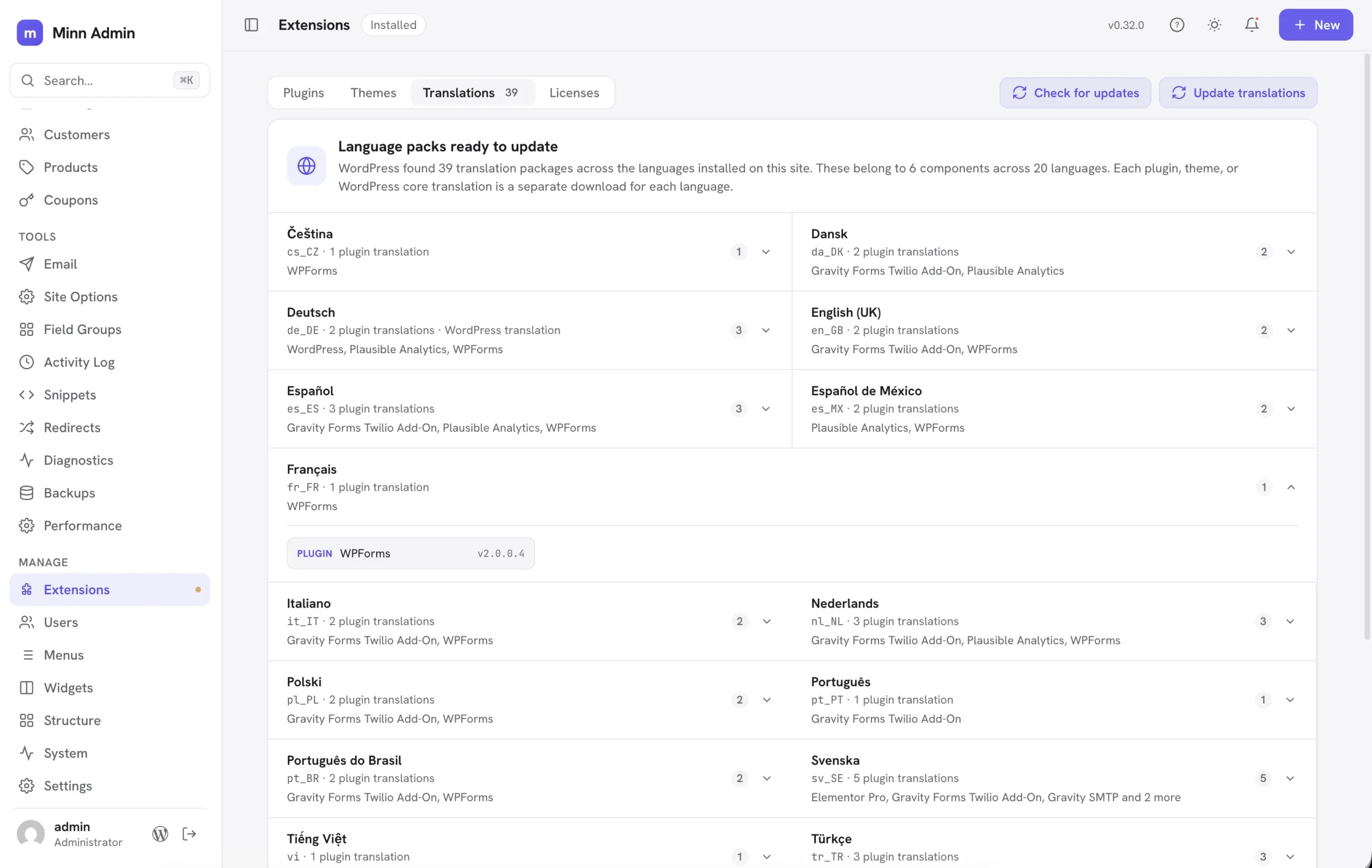Open Products in the sidebar
The image size is (1372, 868).
(109, 168)
